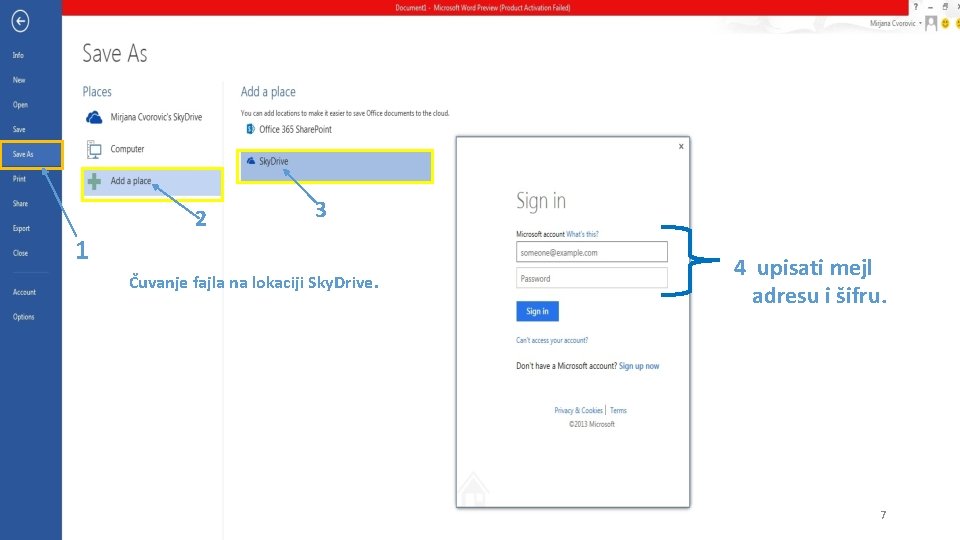
Task: Click the Office 365 SharePoint icon
Action: point(250,129)
